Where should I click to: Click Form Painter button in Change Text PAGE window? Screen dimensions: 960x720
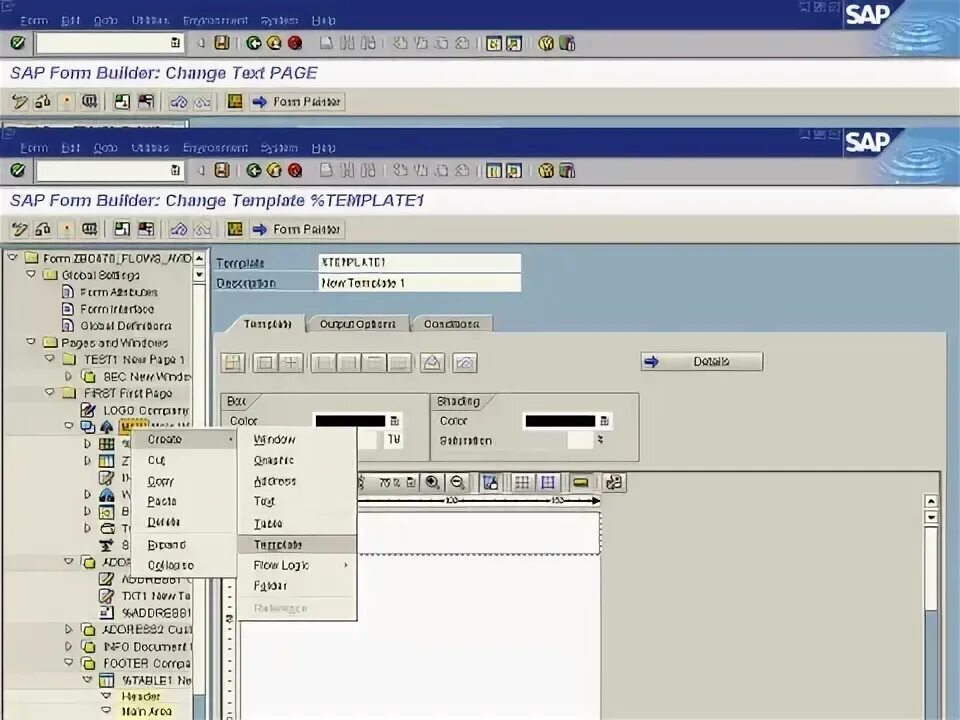(297, 102)
